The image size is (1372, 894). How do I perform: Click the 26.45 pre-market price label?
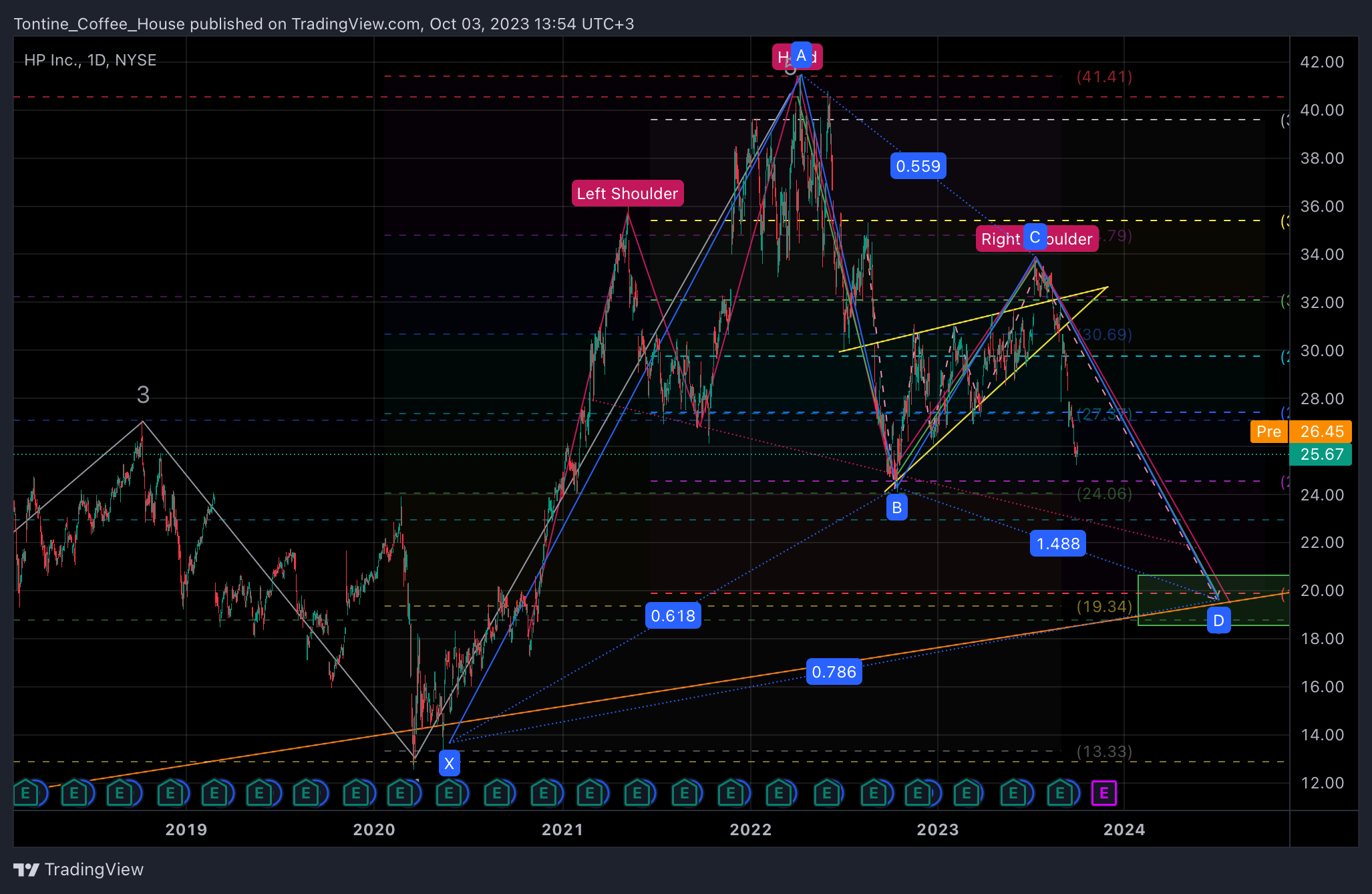point(1321,432)
